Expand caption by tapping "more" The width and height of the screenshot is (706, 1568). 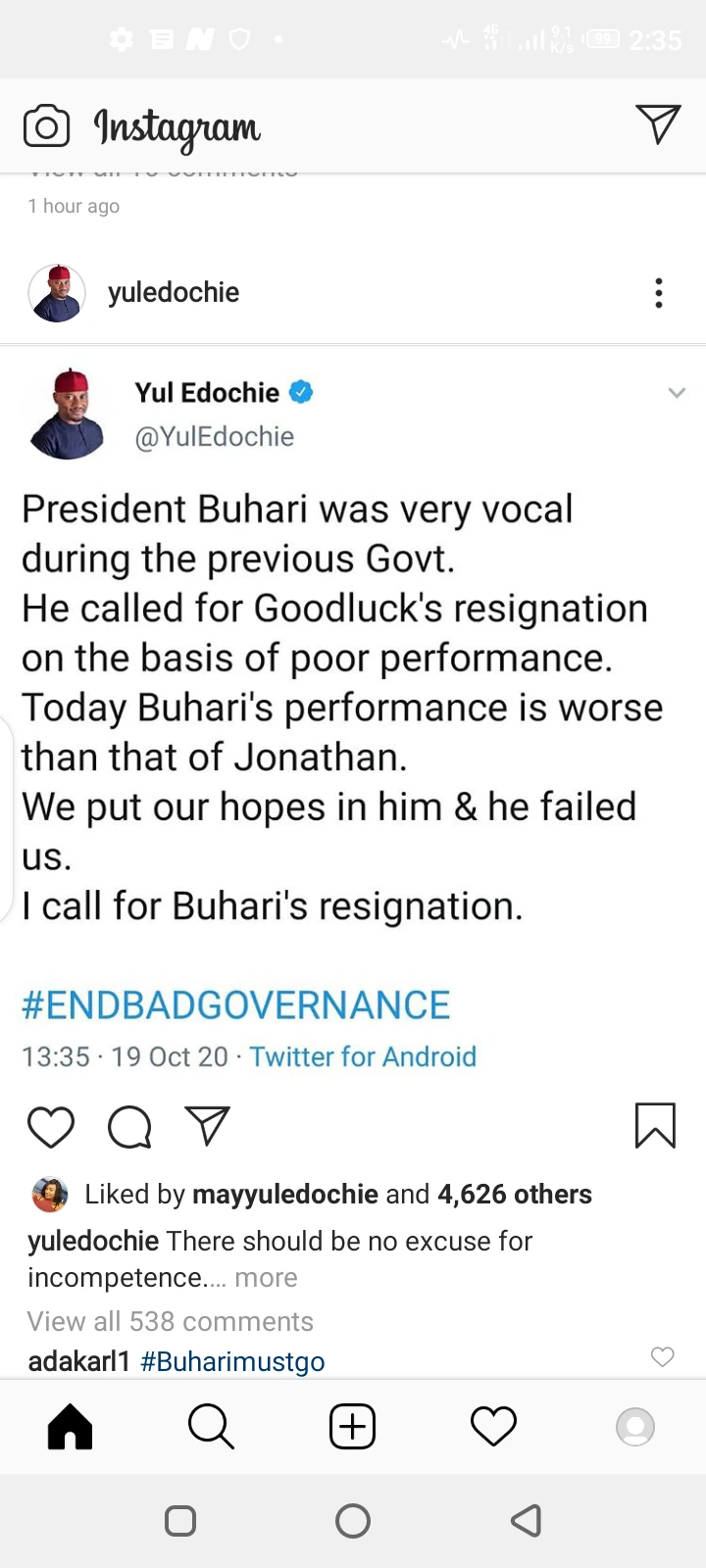point(266,1278)
